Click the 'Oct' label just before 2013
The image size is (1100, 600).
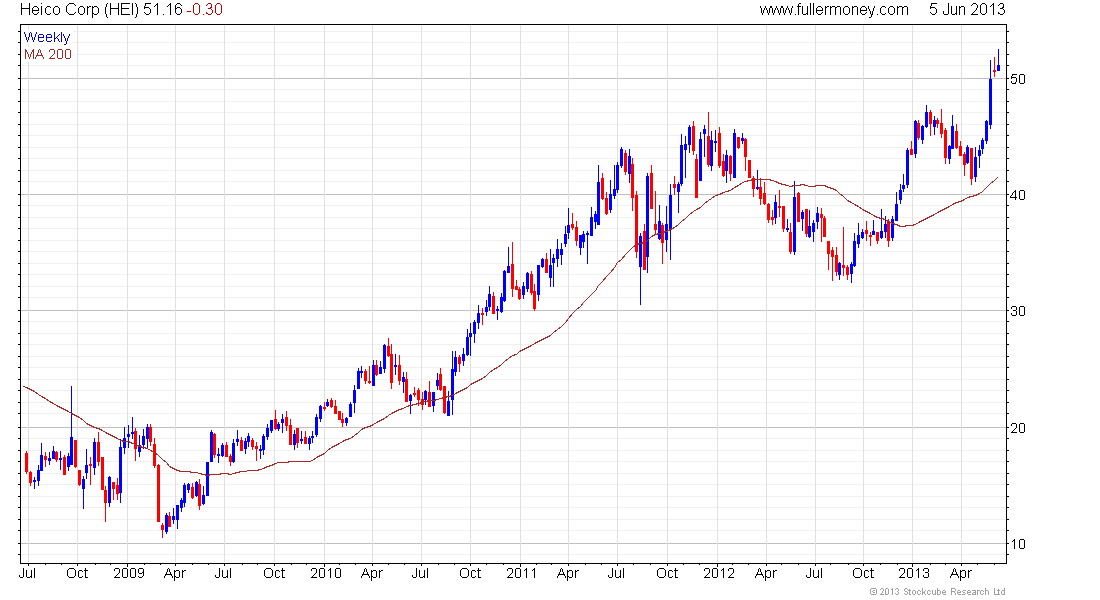click(863, 573)
